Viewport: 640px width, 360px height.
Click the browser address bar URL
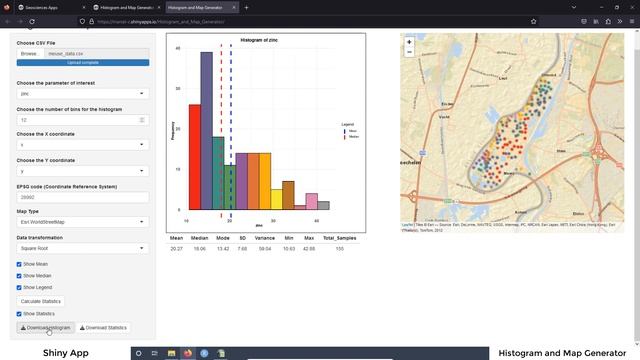(161, 22)
